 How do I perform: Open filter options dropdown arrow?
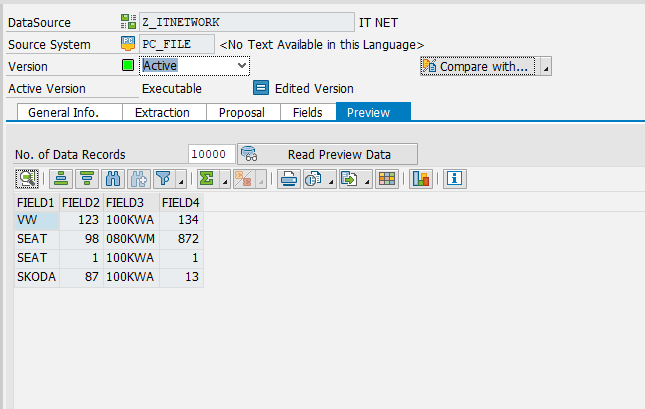(181, 179)
